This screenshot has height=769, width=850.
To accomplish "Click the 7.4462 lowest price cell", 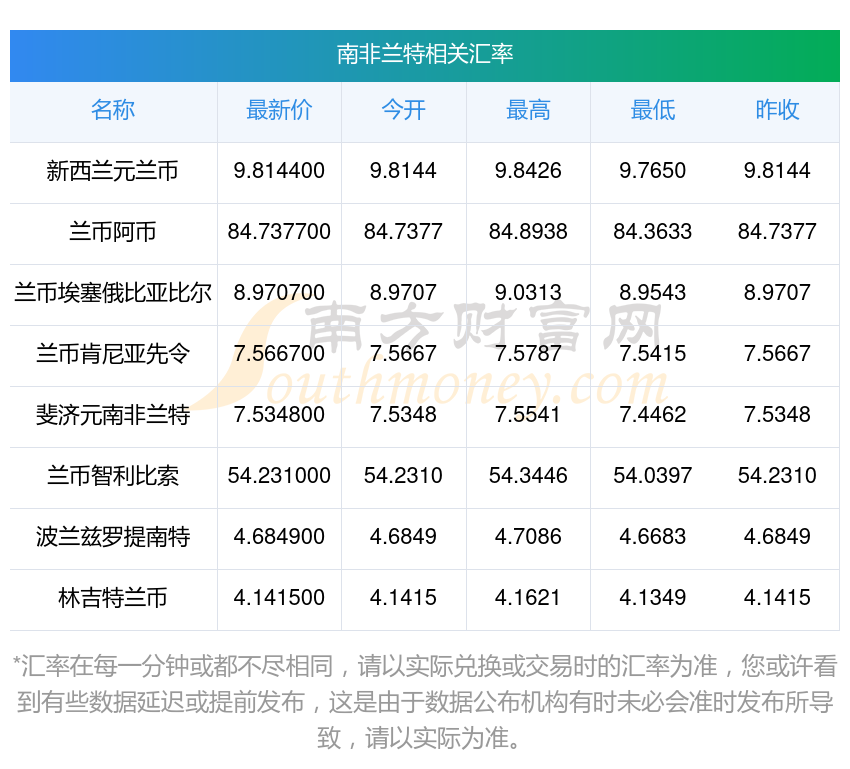I will (652, 415).
